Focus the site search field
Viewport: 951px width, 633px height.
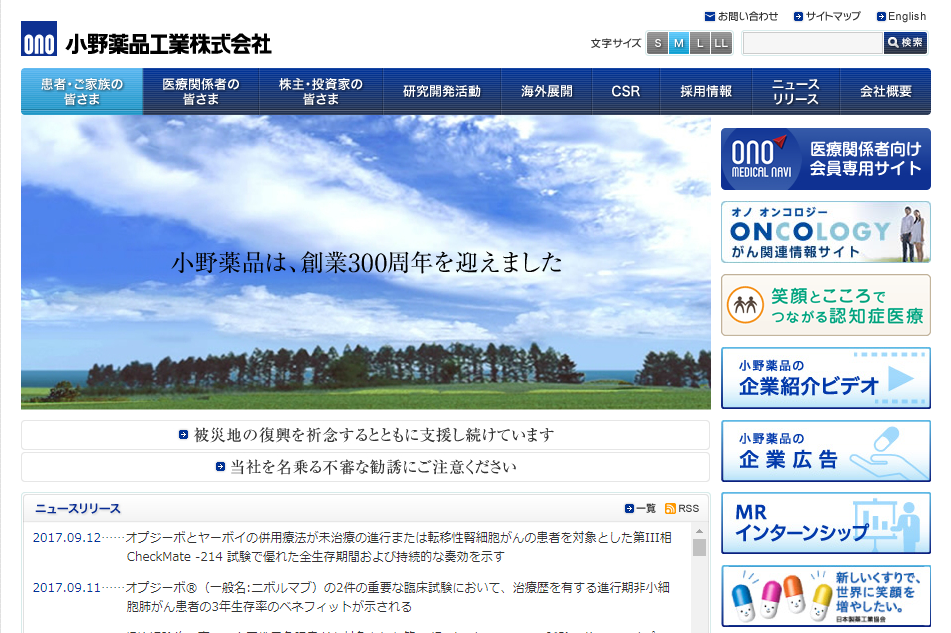pos(813,43)
